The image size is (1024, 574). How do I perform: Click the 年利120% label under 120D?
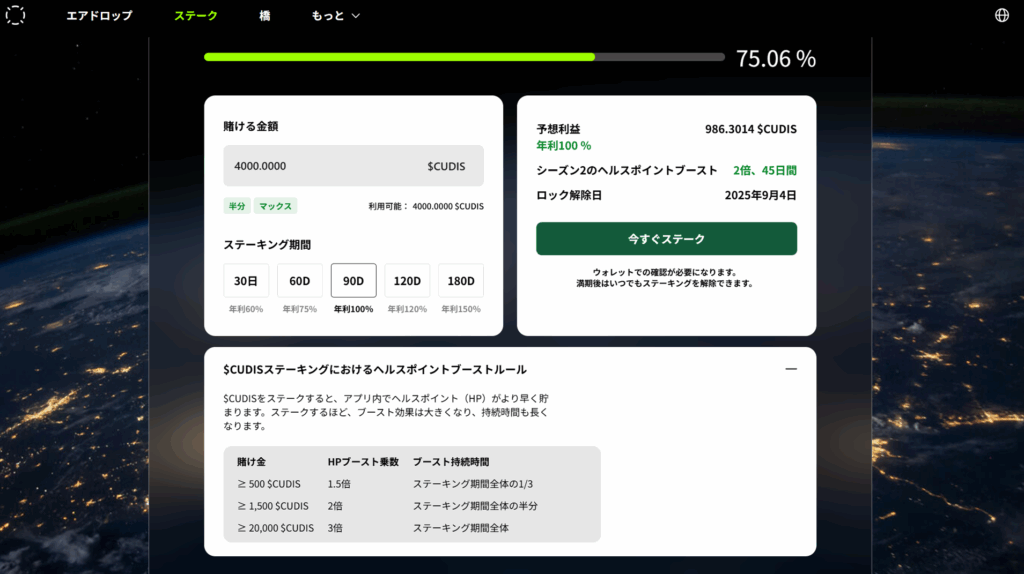tap(407, 309)
